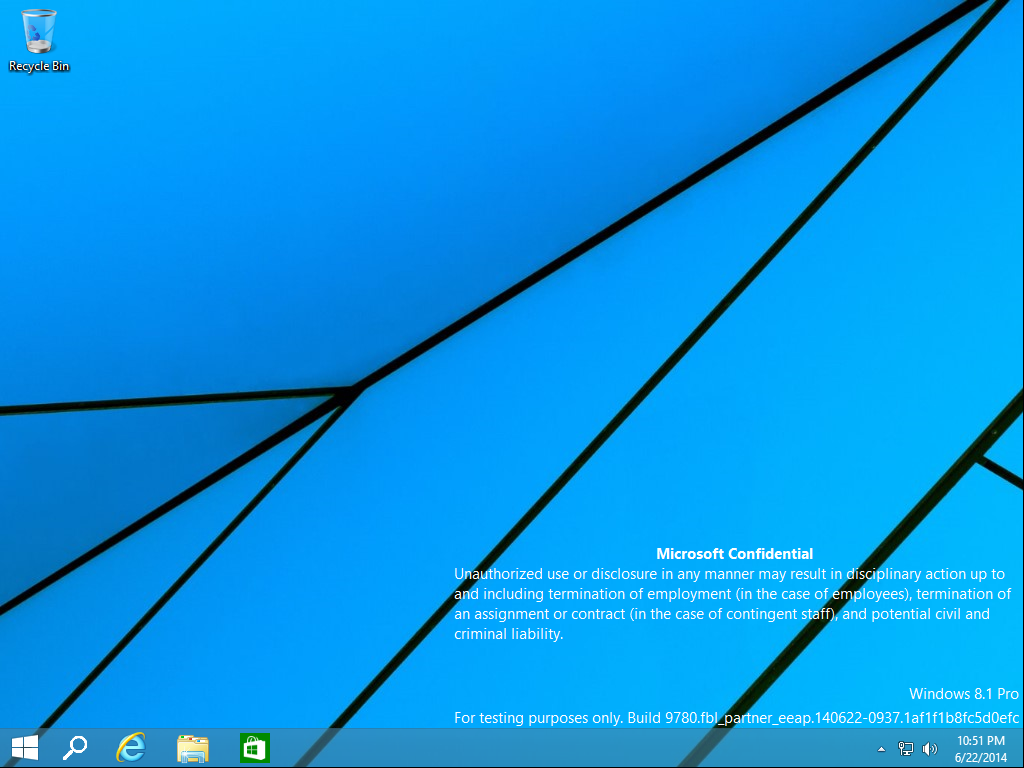Screen dimensions: 1024x768
Task: Click the Windows 8.1 Pro watermark
Action: [x=963, y=693]
